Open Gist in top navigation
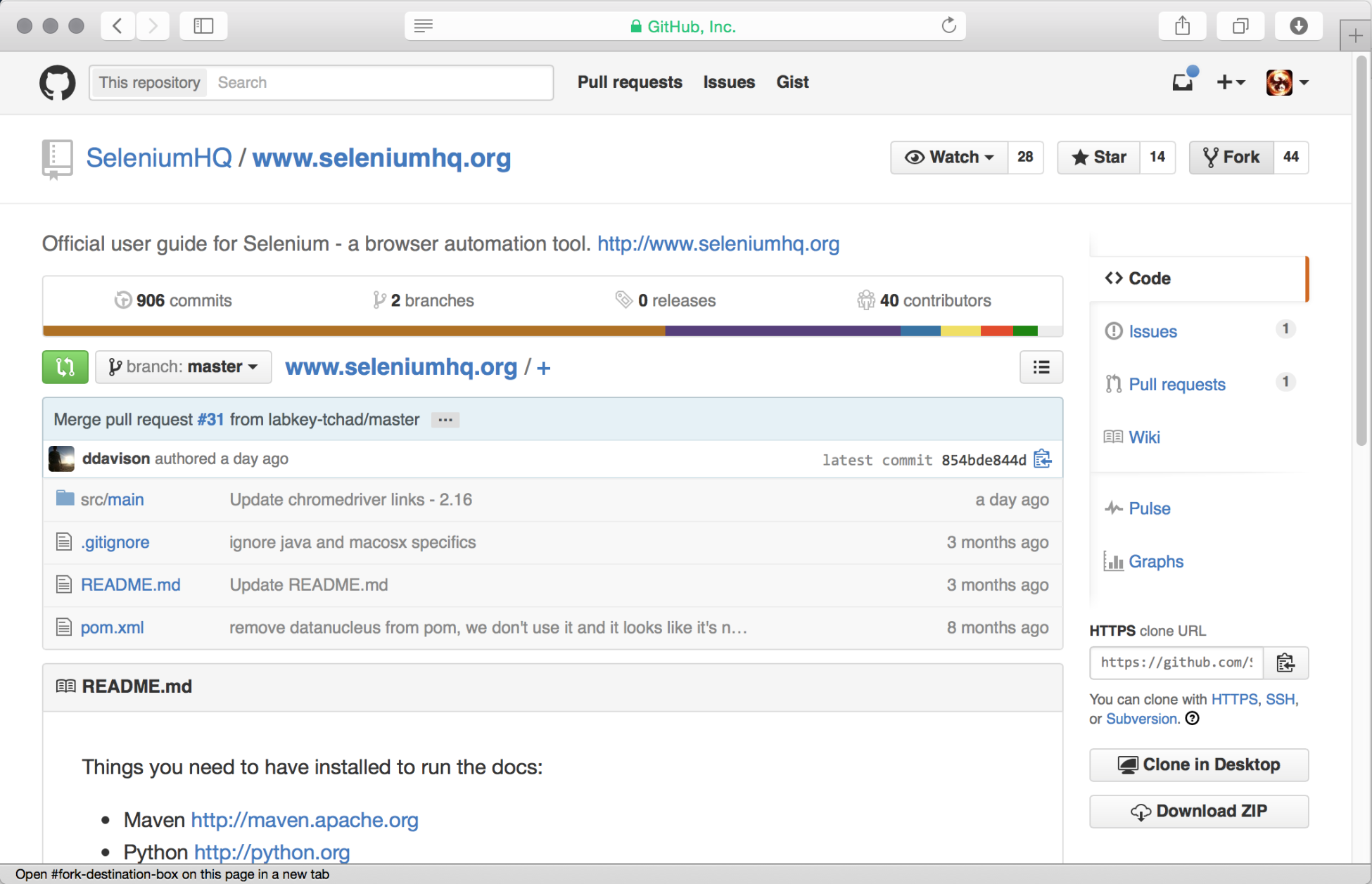The width and height of the screenshot is (1372, 884). tap(792, 82)
